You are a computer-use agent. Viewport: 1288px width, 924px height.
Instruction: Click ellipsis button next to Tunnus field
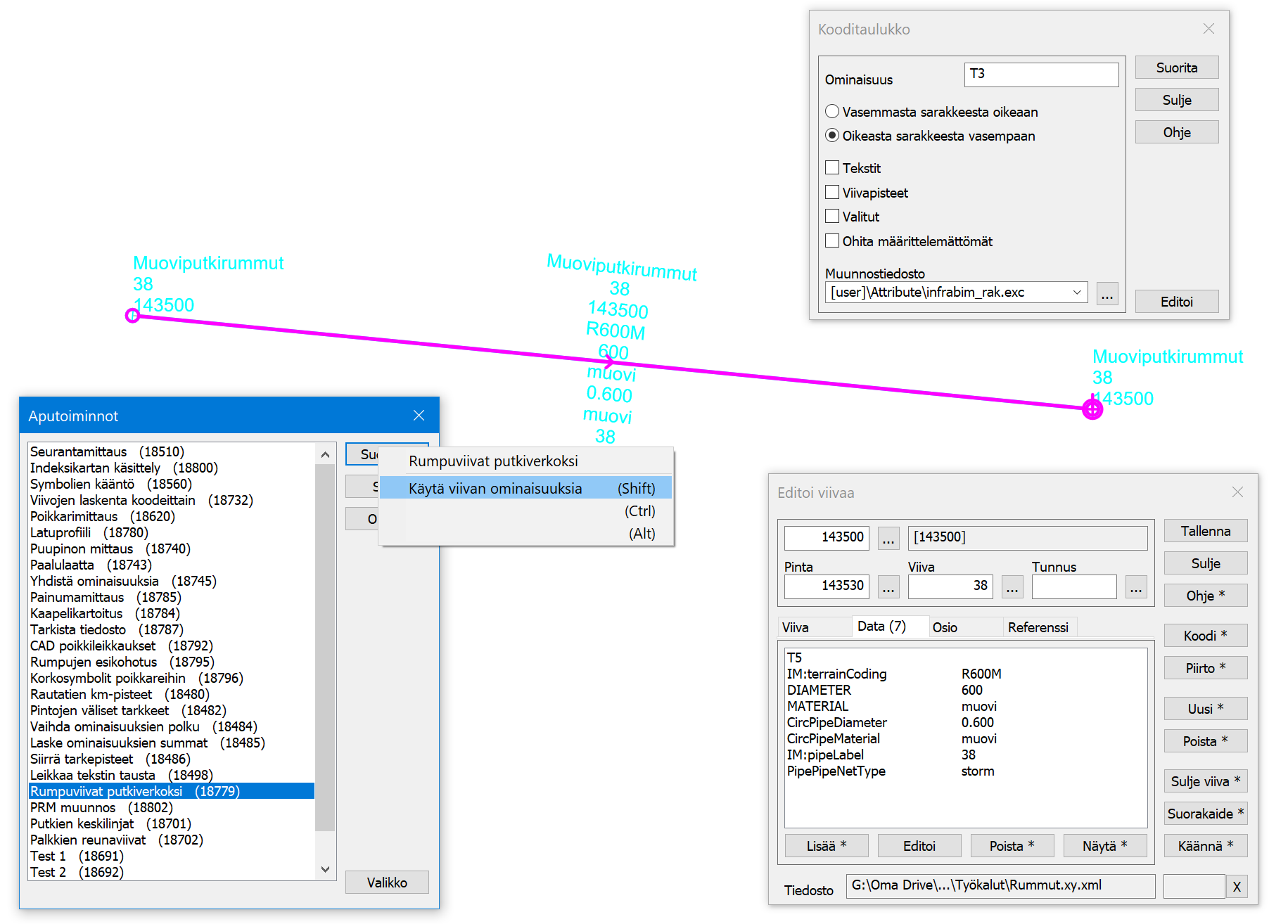click(1136, 586)
